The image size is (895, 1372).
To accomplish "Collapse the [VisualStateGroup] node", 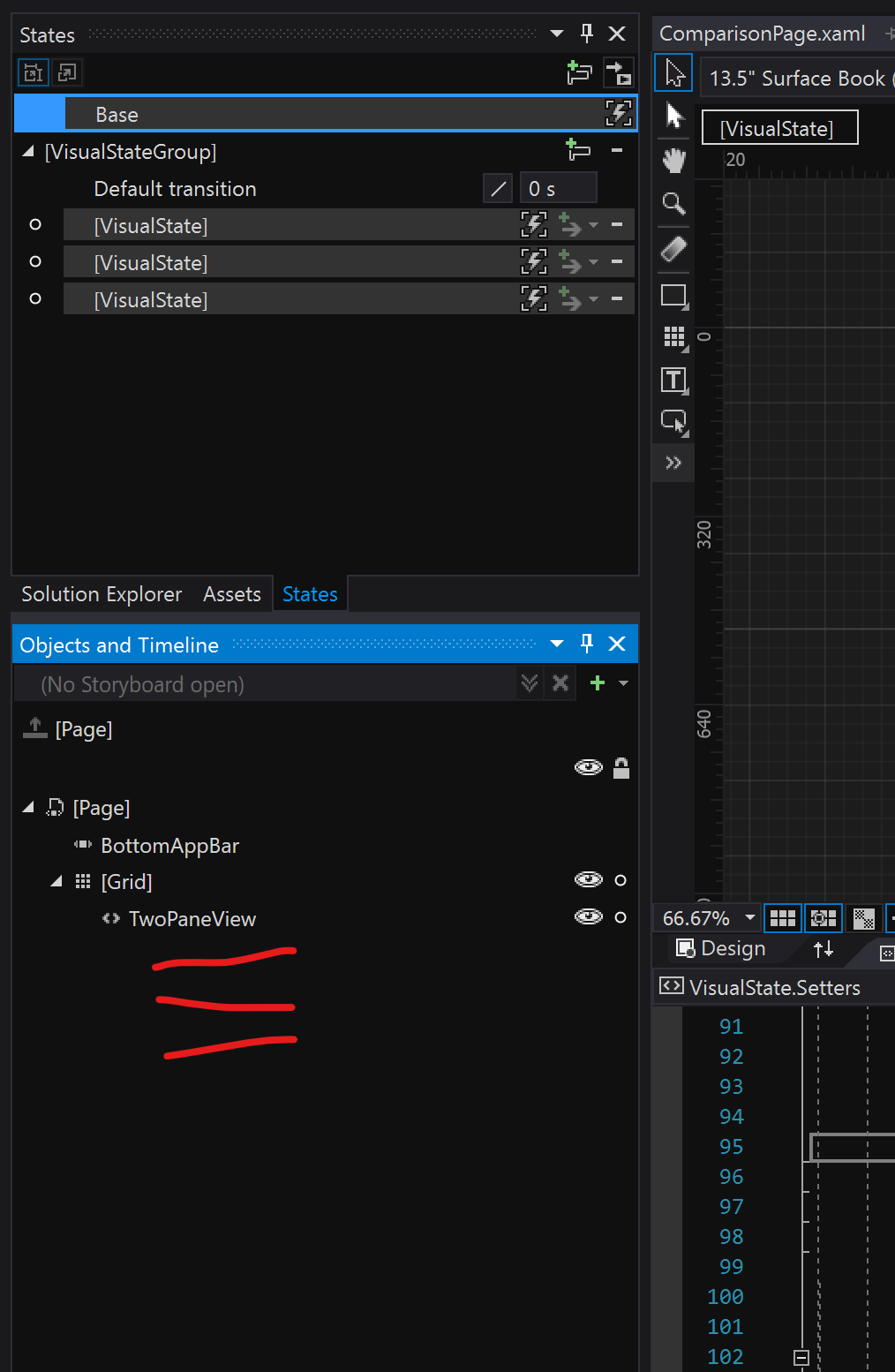I will click(28, 151).
